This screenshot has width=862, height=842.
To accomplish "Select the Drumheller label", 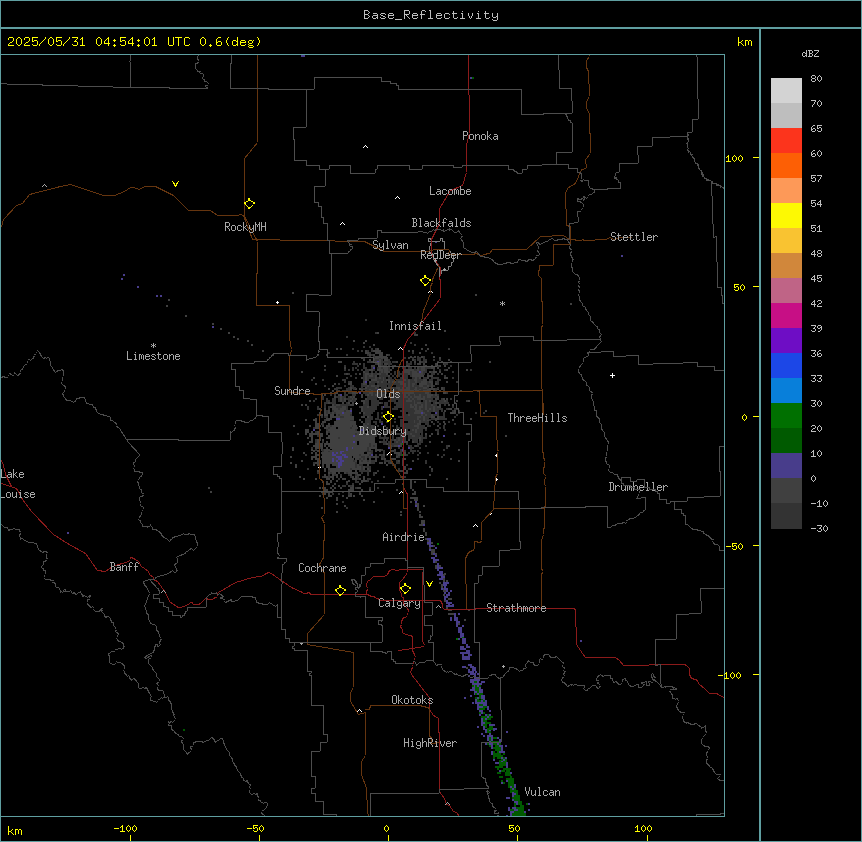I will click(638, 487).
